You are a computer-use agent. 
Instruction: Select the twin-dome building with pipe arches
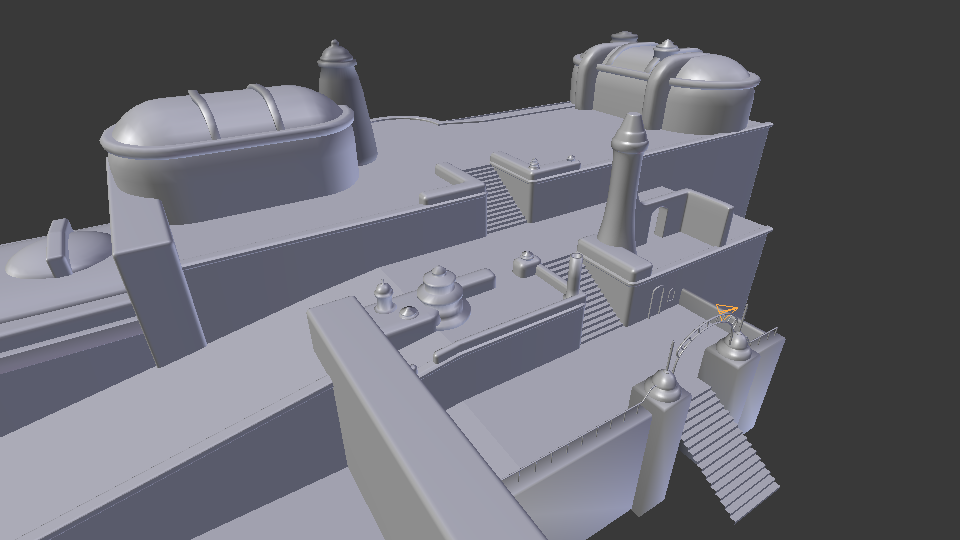click(664, 83)
